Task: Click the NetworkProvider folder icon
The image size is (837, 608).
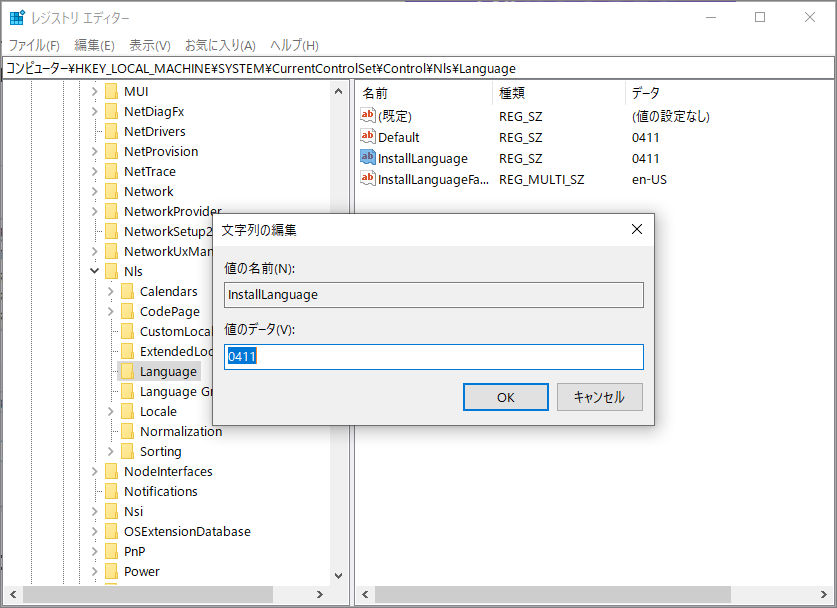Action: [x=112, y=211]
